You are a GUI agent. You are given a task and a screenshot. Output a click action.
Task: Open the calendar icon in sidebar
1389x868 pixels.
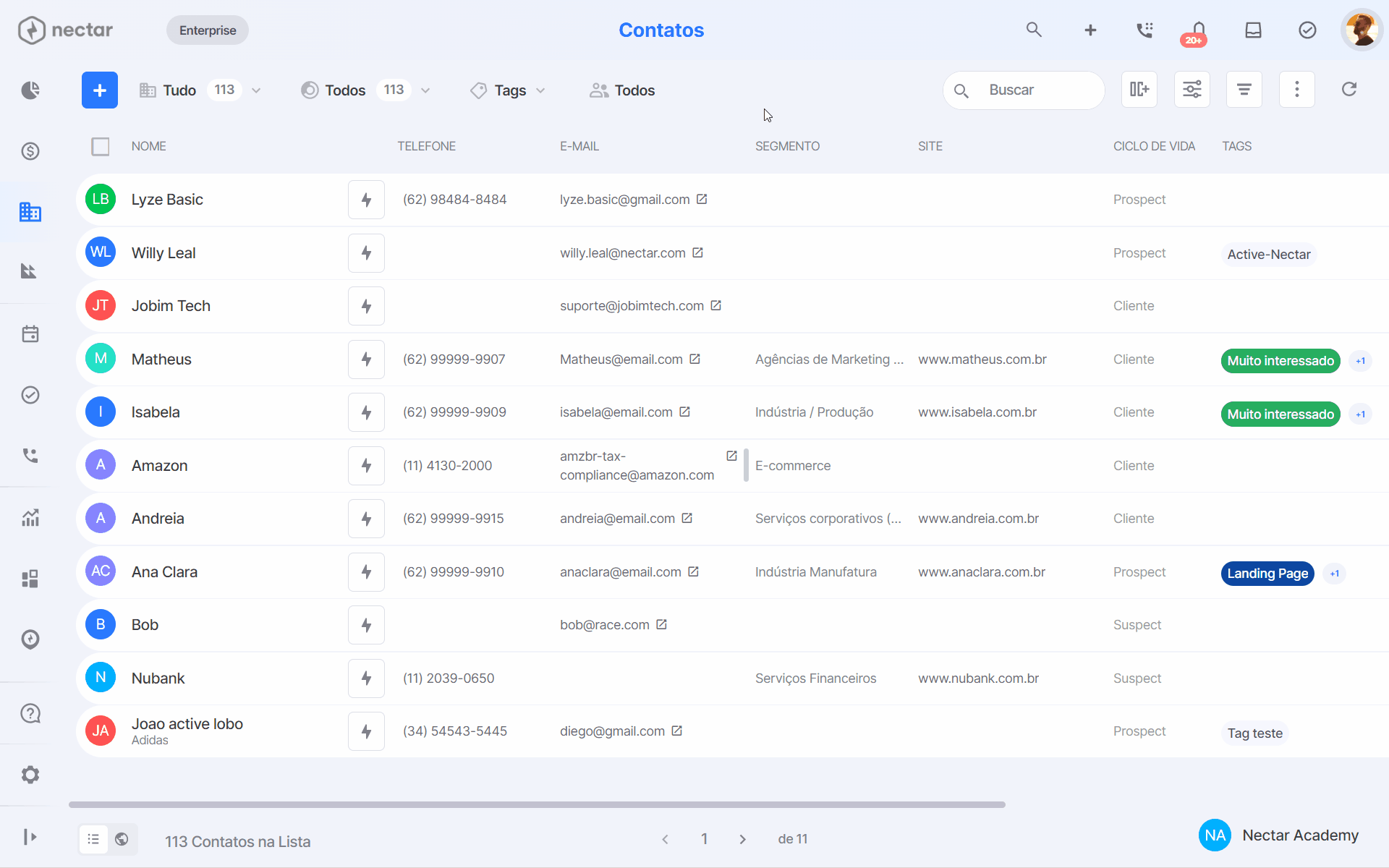(30, 334)
